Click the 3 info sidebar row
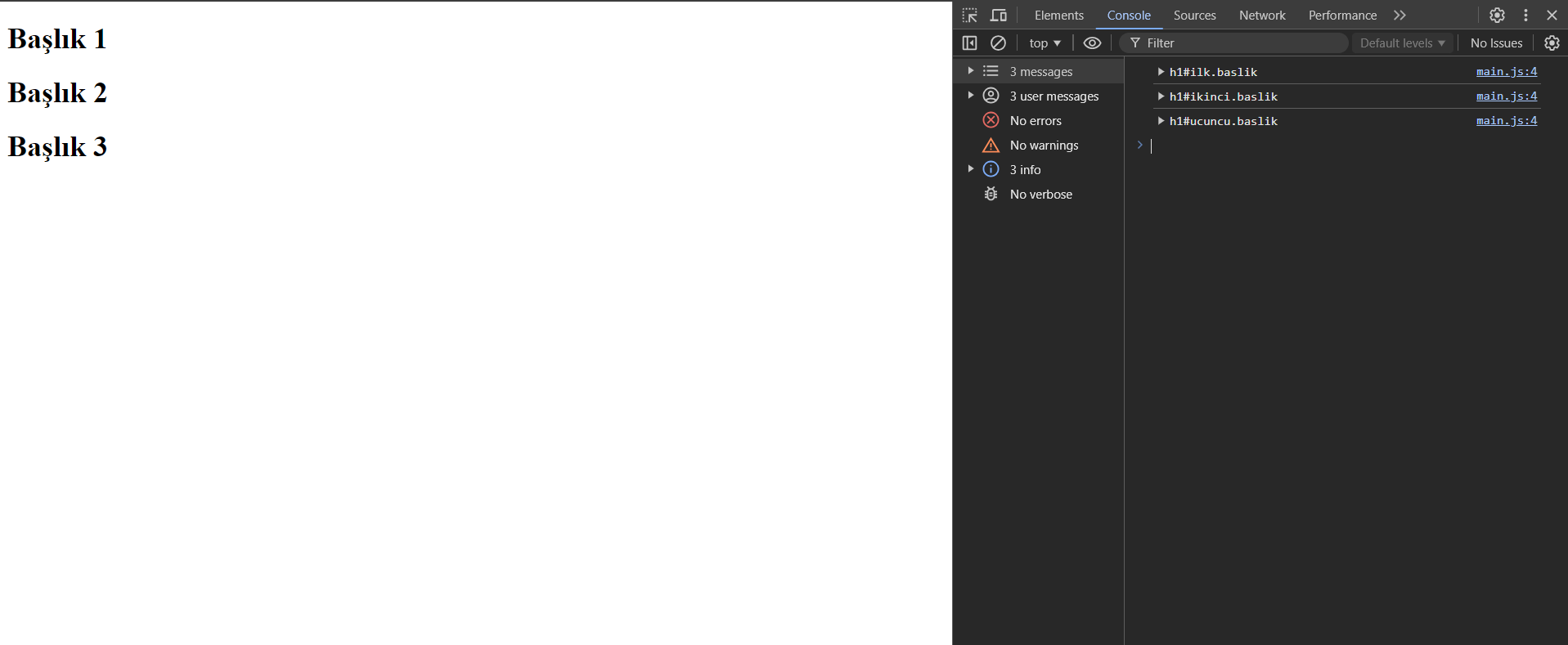The height and width of the screenshot is (645, 1568). (x=1039, y=169)
